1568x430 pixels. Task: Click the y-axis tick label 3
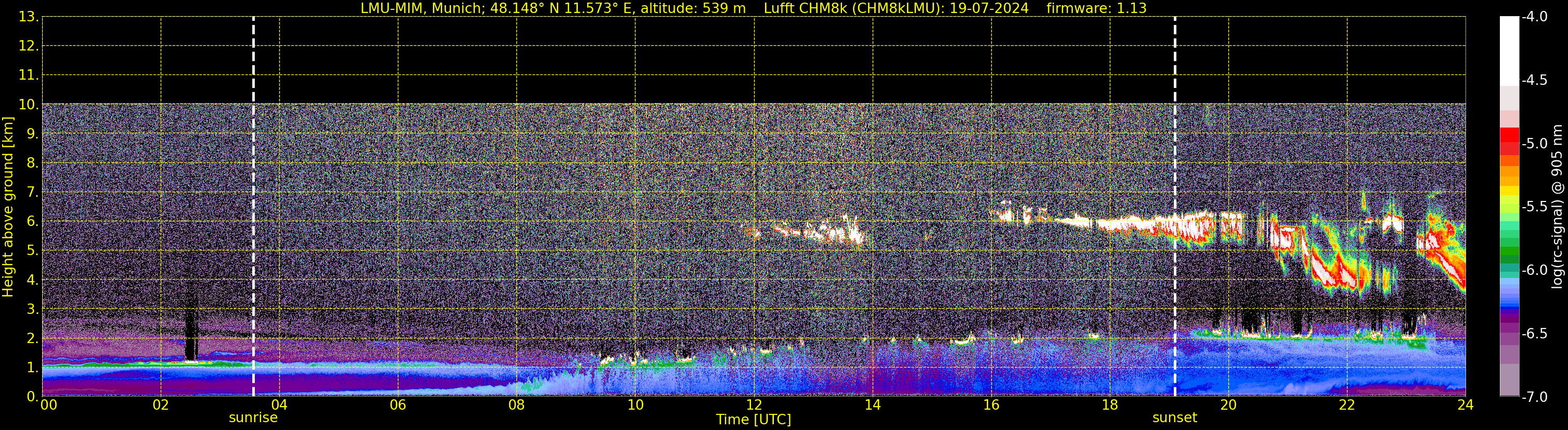pyautogui.click(x=32, y=309)
